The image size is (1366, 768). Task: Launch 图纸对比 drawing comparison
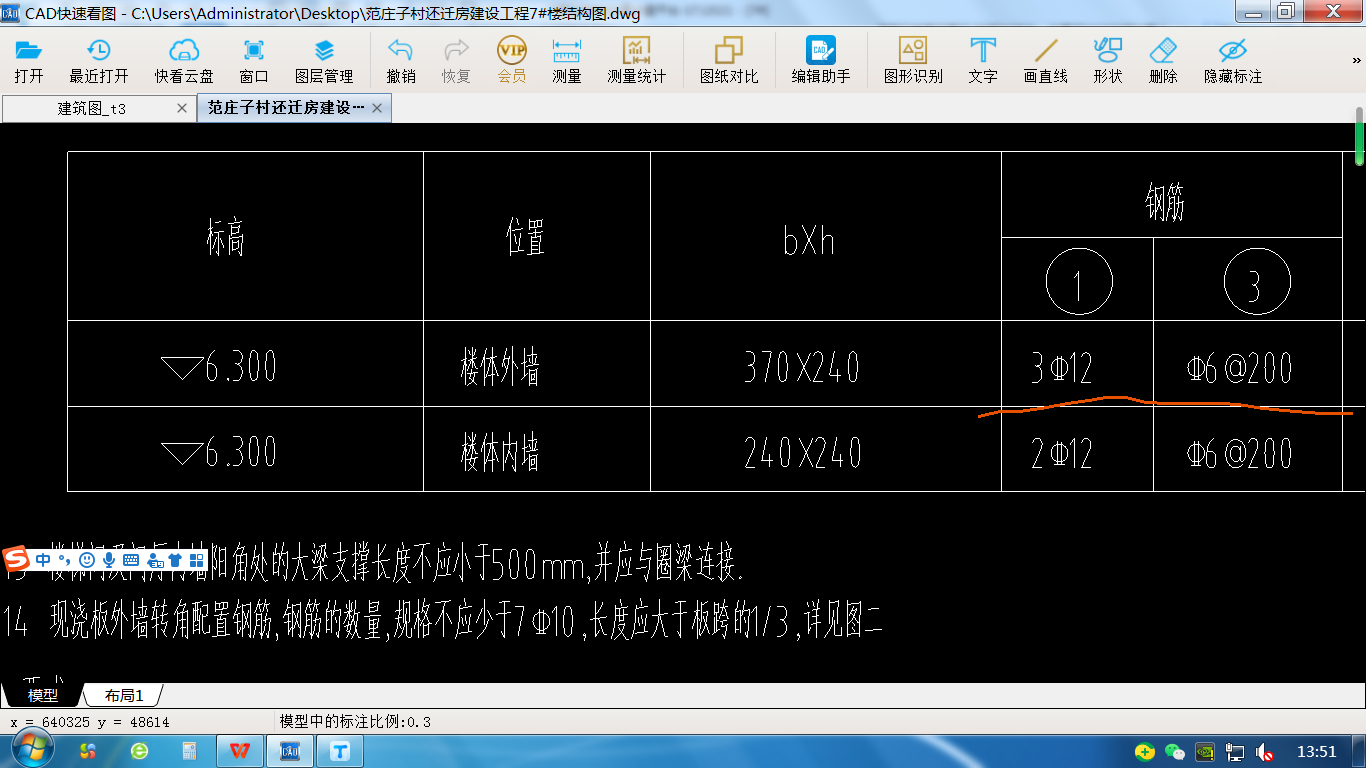(729, 60)
